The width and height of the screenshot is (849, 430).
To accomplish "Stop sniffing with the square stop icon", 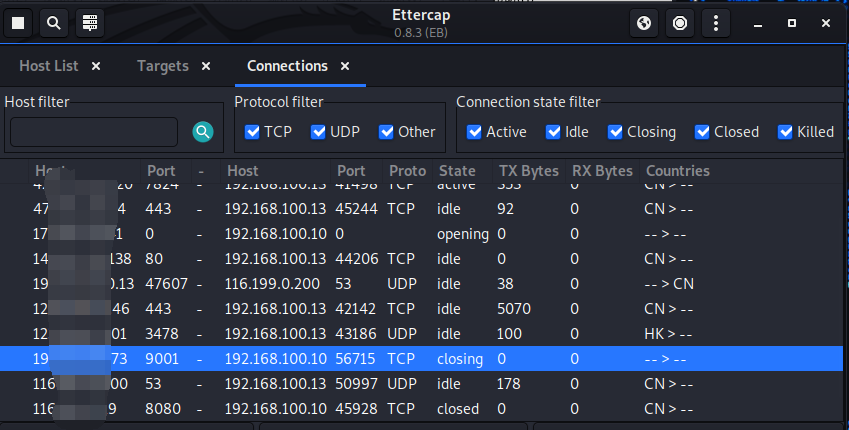I will pos(18,23).
